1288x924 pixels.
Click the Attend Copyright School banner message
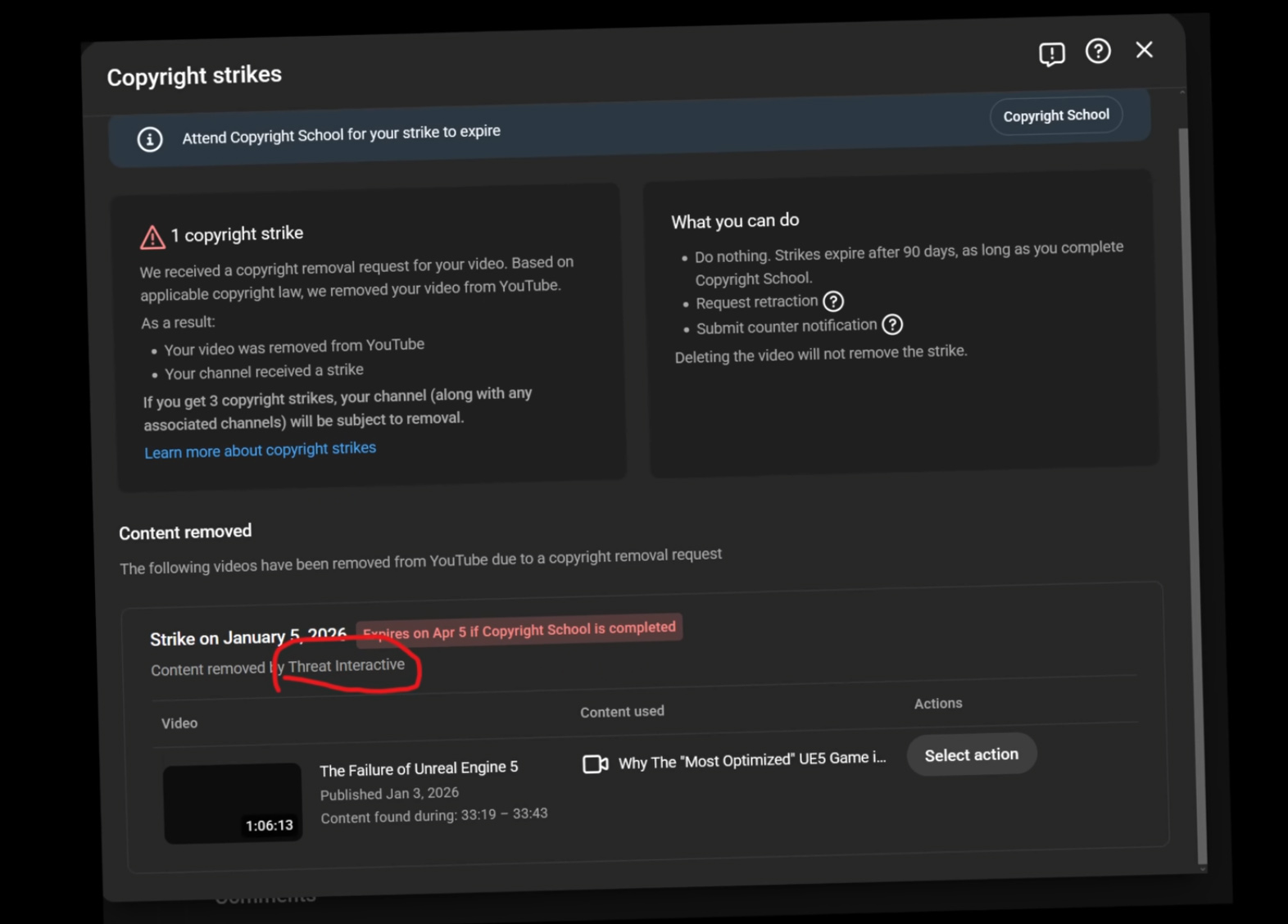pos(341,134)
